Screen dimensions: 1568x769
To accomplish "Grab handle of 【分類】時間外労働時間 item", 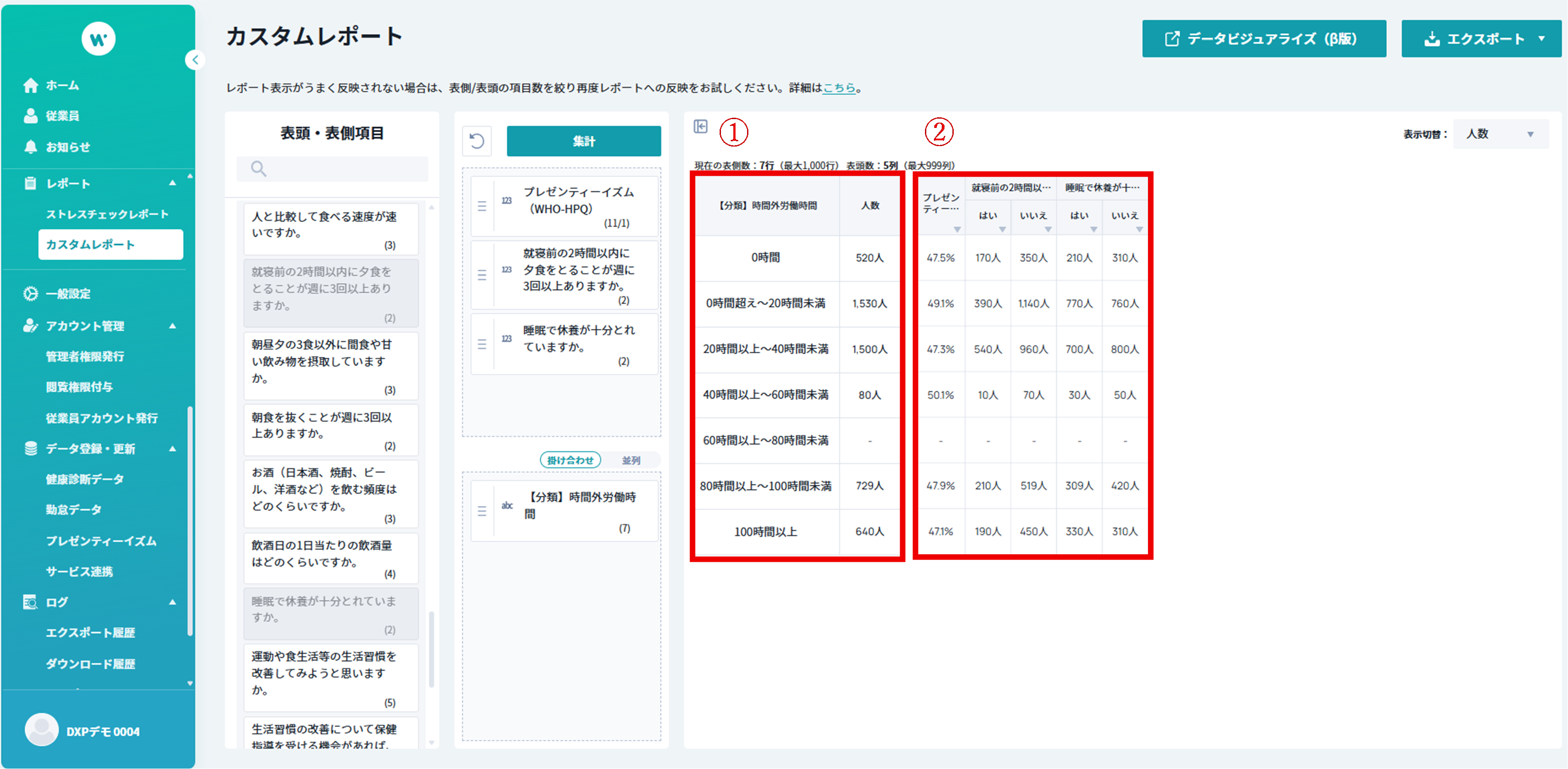I will click(482, 511).
